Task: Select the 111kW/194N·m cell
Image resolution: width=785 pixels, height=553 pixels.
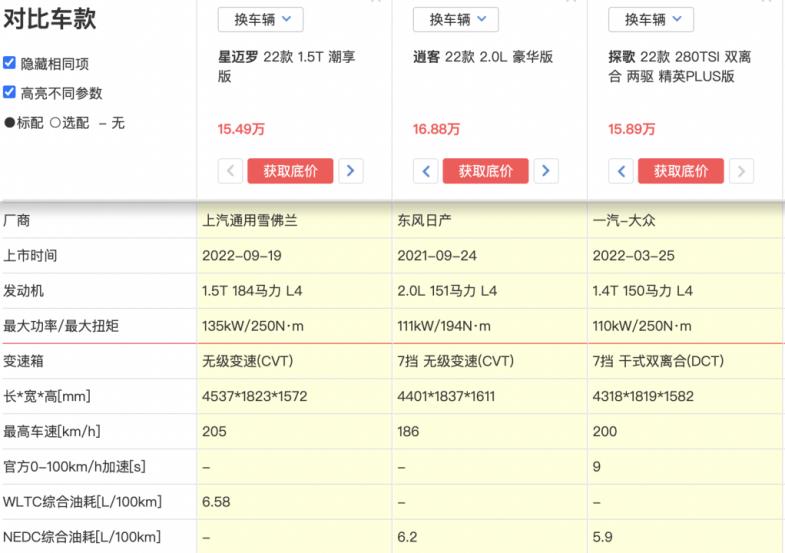Action: click(x=444, y=326)
